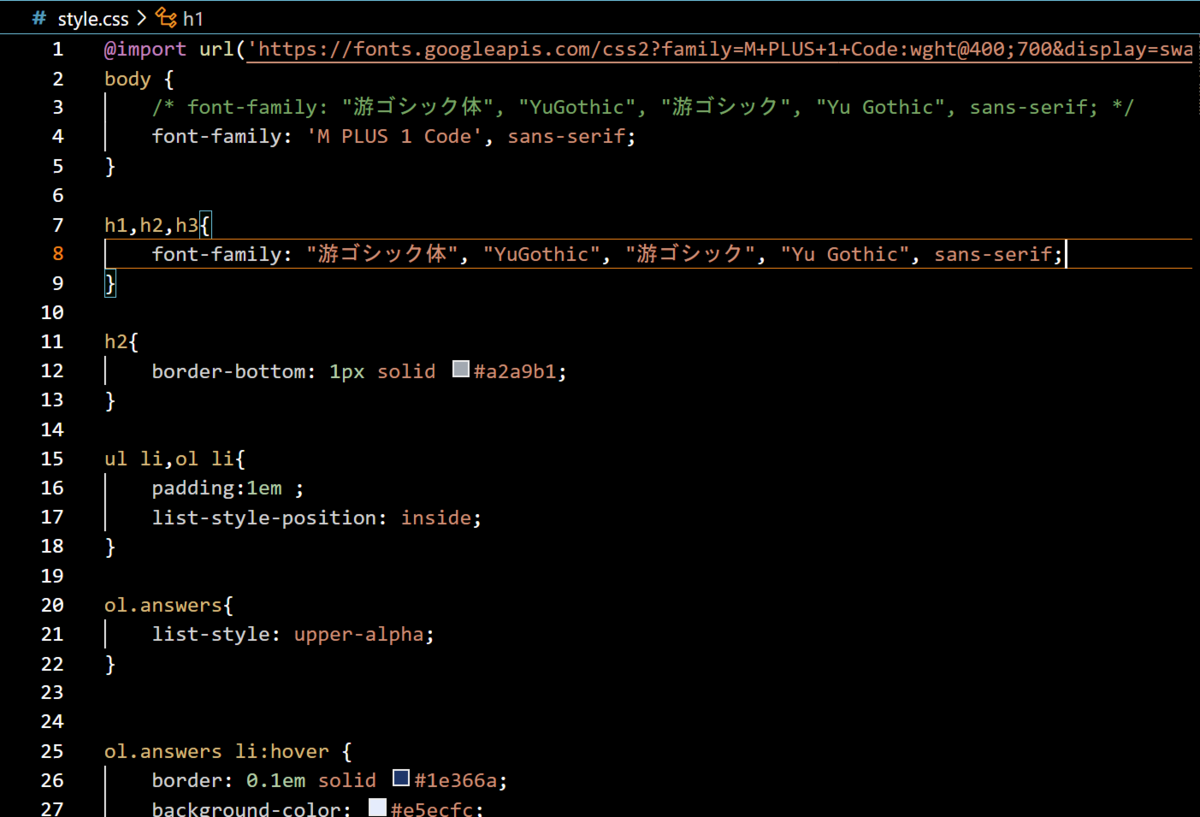1200x817 pixels.
Task: Click ol.answers selector on line 20
Action: pos(163,605)
